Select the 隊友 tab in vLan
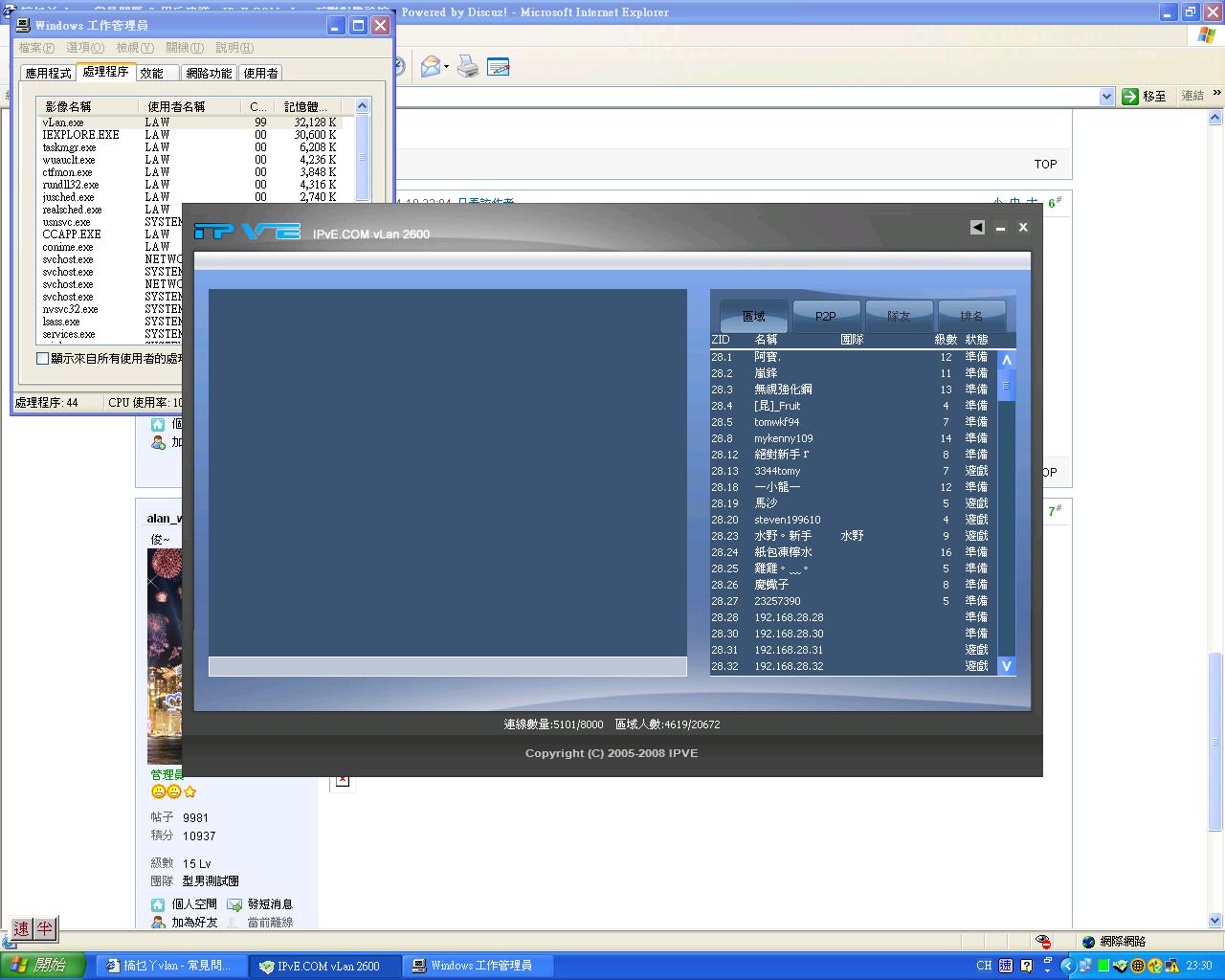This screenshot has width=1225, height=980. (899, 316)
